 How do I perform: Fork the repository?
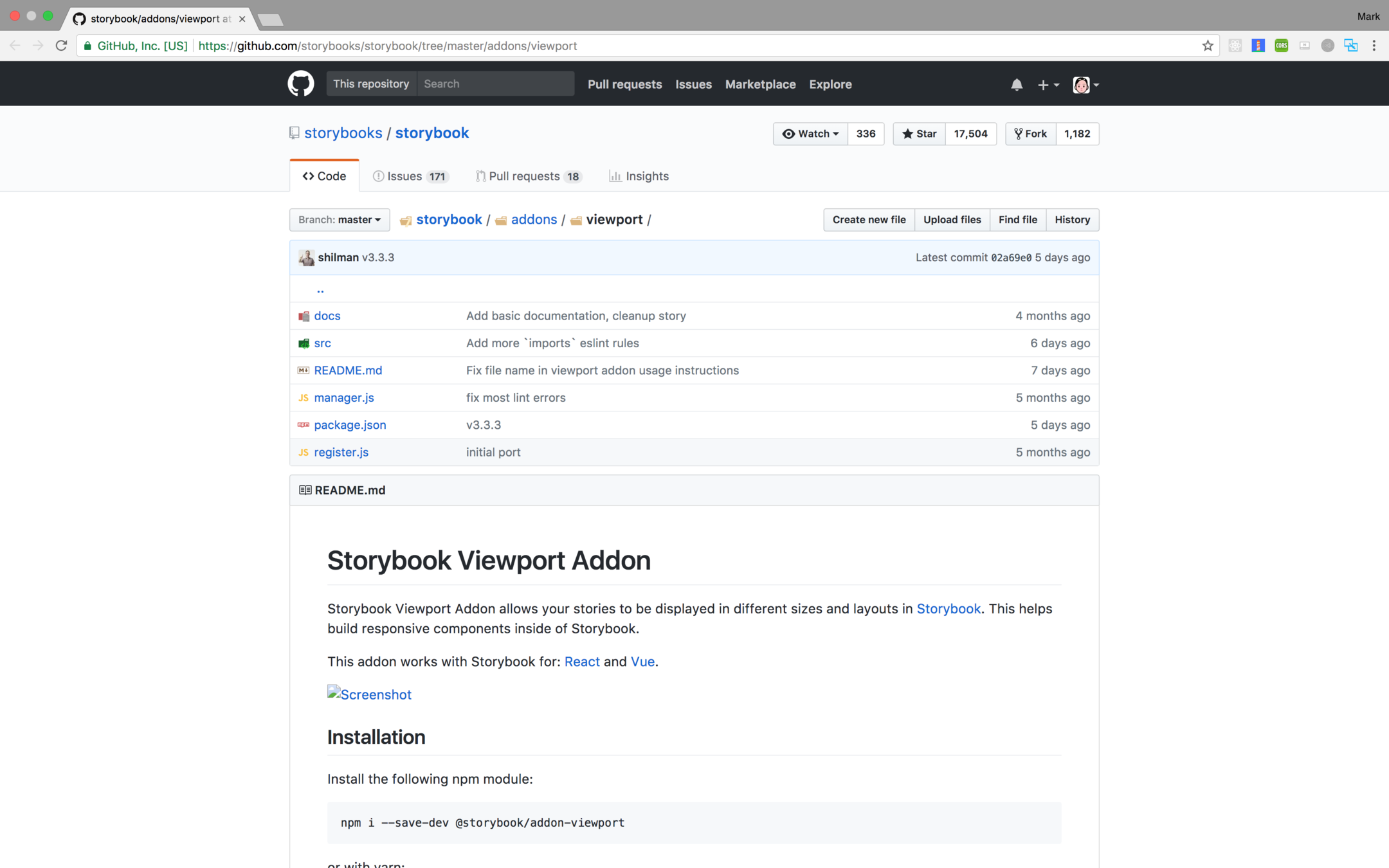(1030, 134)
